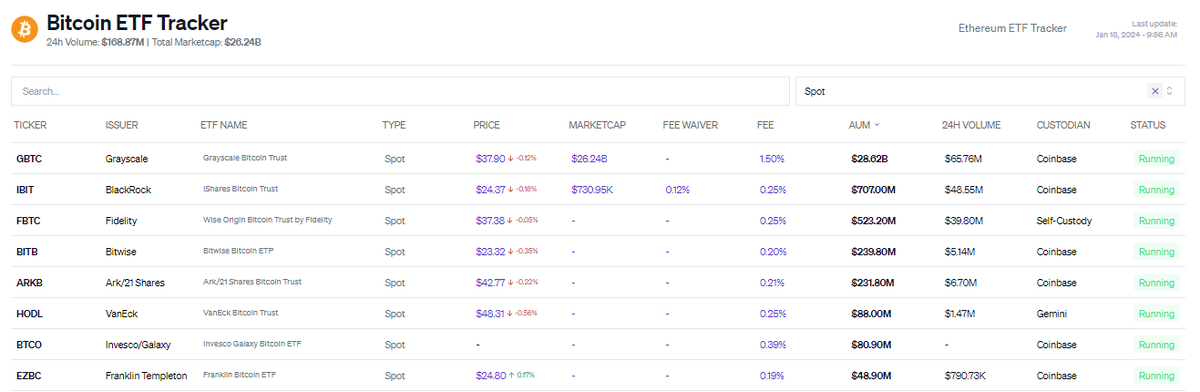Sort by STATUS column header

pos(1147,125)
